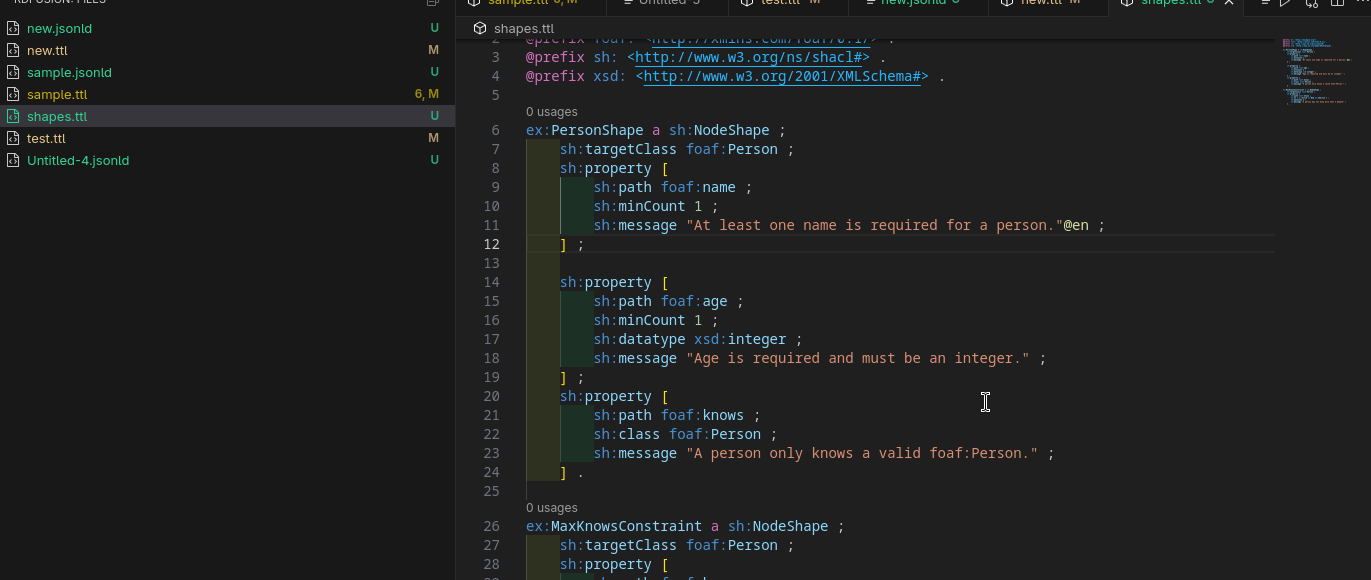Click the file icon beside new.jsonld in sidebar
Viewport: 1371px width, 580px height.
pyautogui.click(x=12, y=28)
